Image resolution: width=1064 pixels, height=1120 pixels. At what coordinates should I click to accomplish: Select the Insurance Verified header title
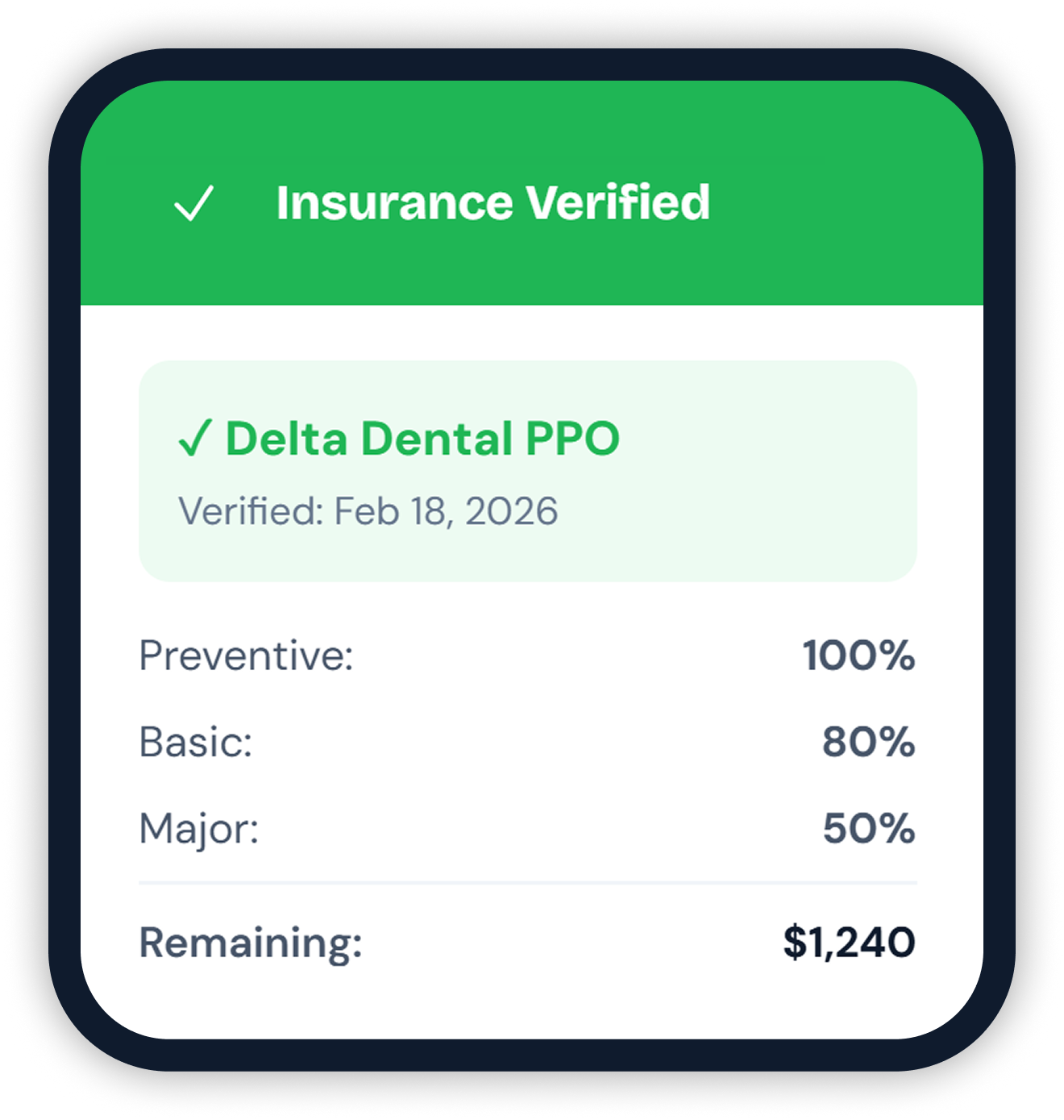(493, 202)
